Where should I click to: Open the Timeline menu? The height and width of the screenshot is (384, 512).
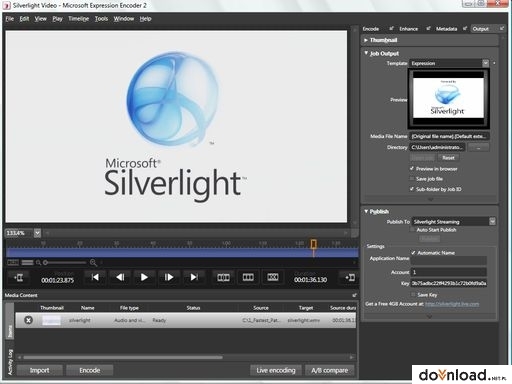point(79,19)
